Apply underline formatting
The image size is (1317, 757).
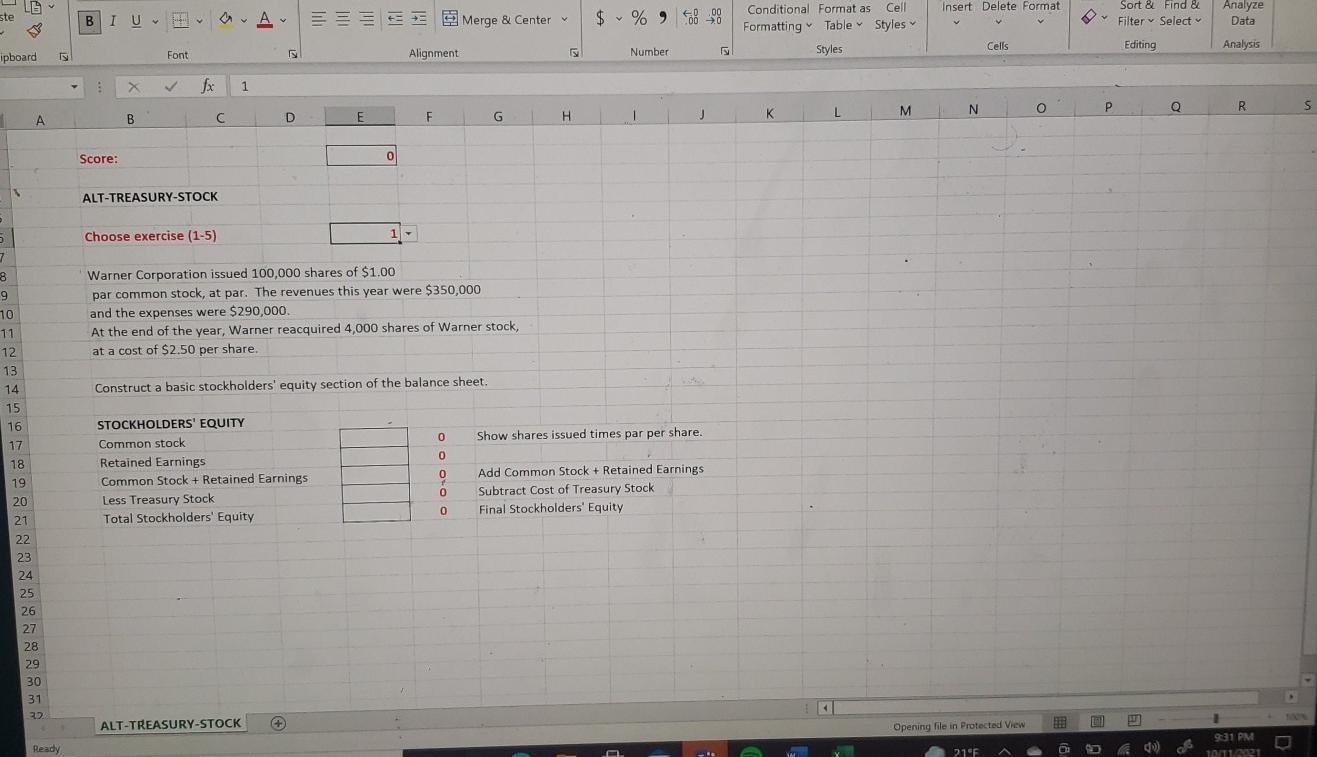click(x=135, y=20)
